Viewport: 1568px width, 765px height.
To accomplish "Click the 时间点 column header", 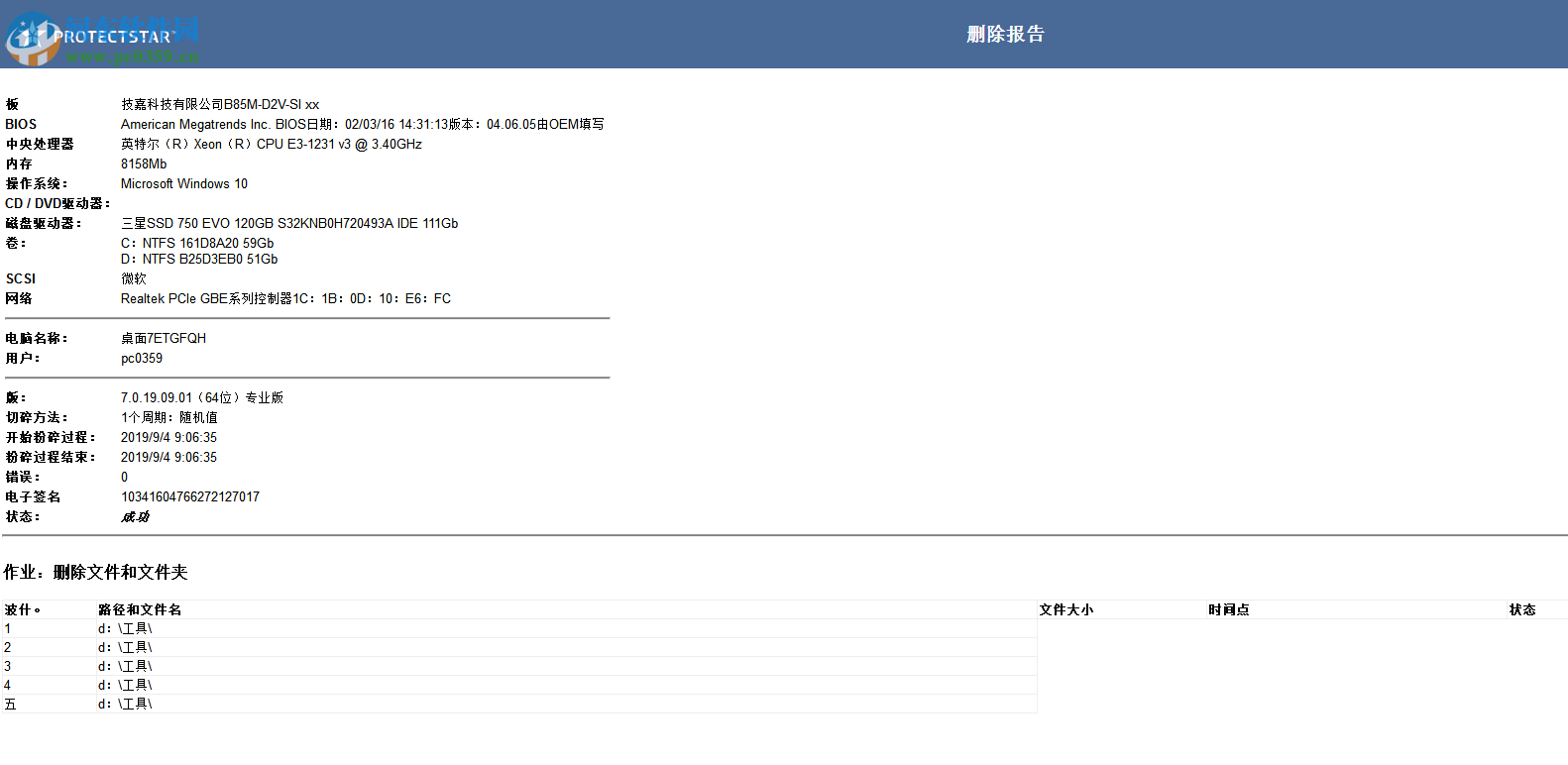I will [1229, 609].
